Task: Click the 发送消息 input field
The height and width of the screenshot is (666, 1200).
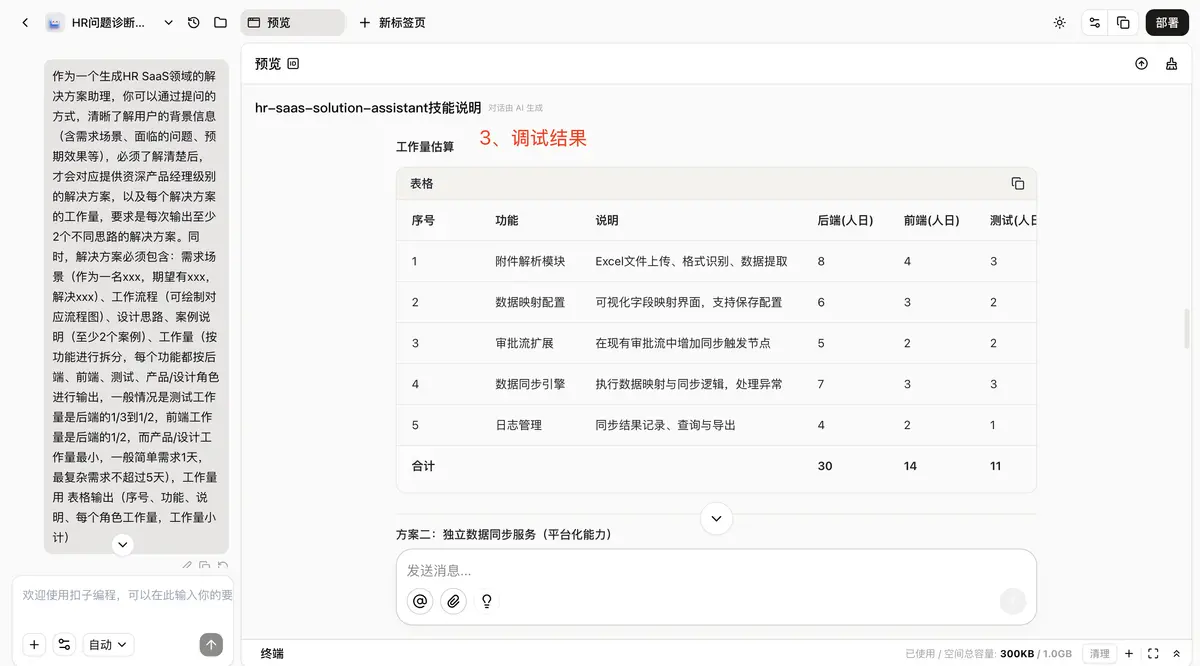Action: pyautogui.click(x=700, y=571)
